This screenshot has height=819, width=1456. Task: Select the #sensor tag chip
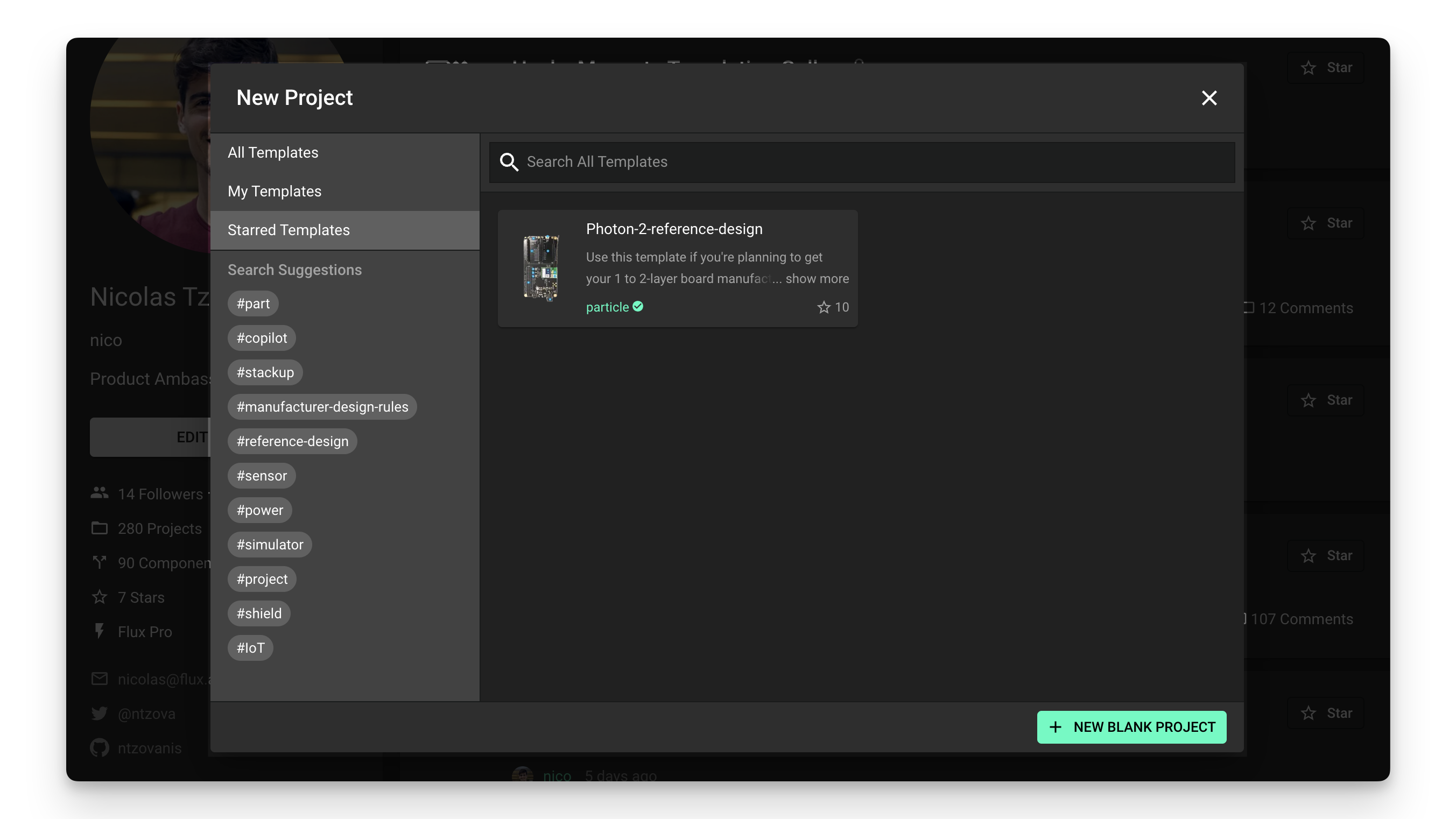[262, 476]
